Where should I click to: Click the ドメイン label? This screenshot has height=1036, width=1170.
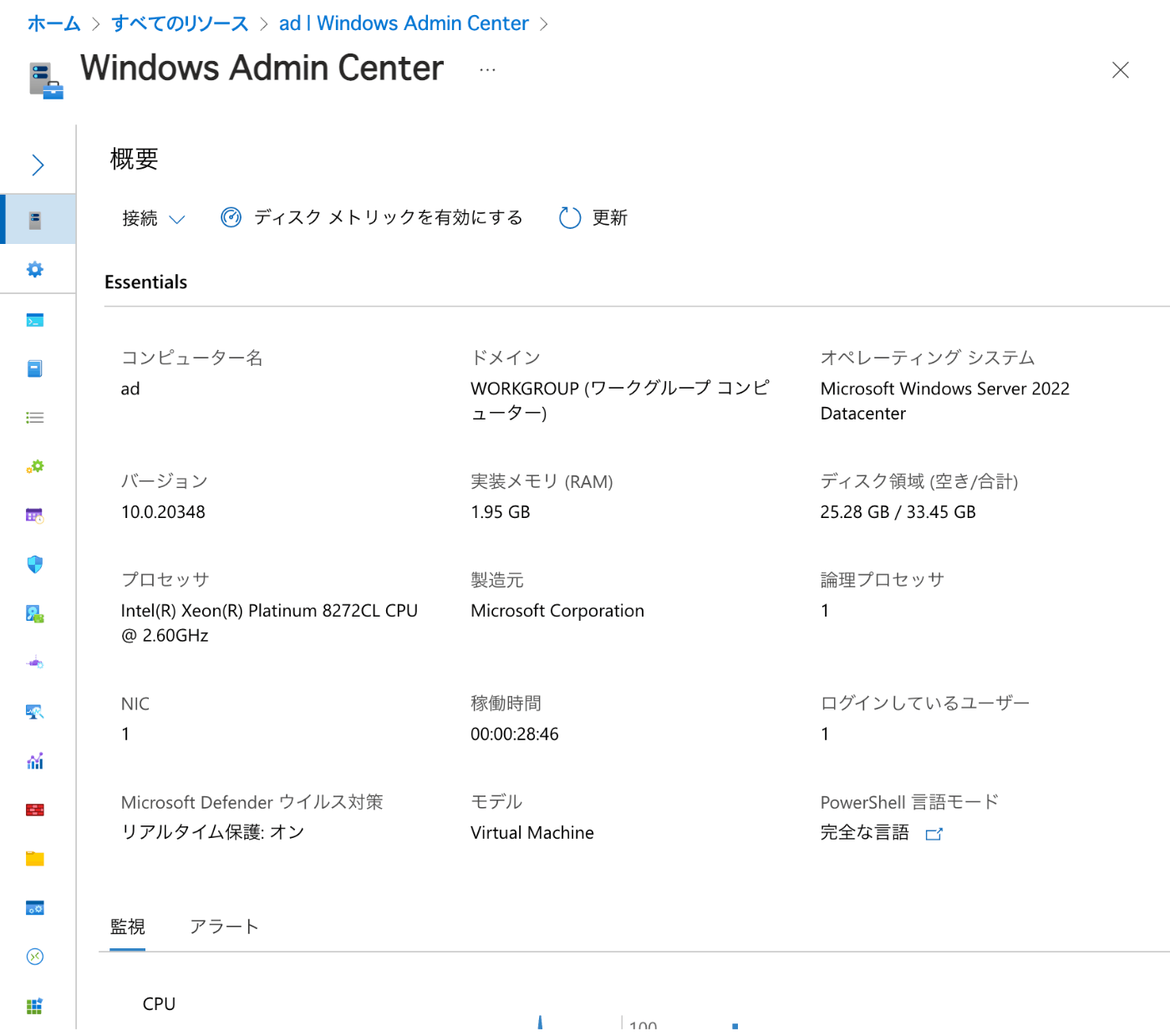click(x=506, y=358)
